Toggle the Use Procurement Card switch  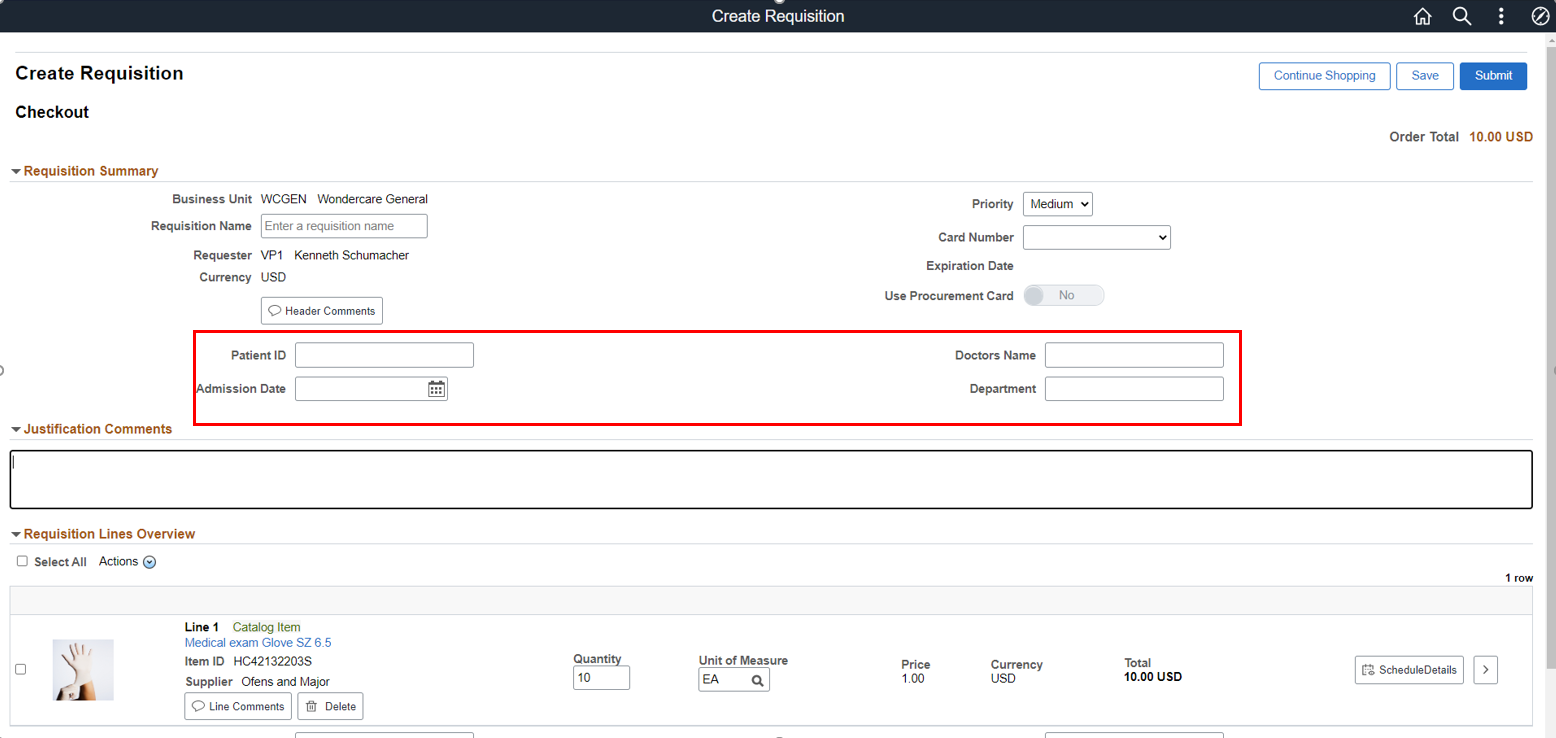(x=1064, y=296)
